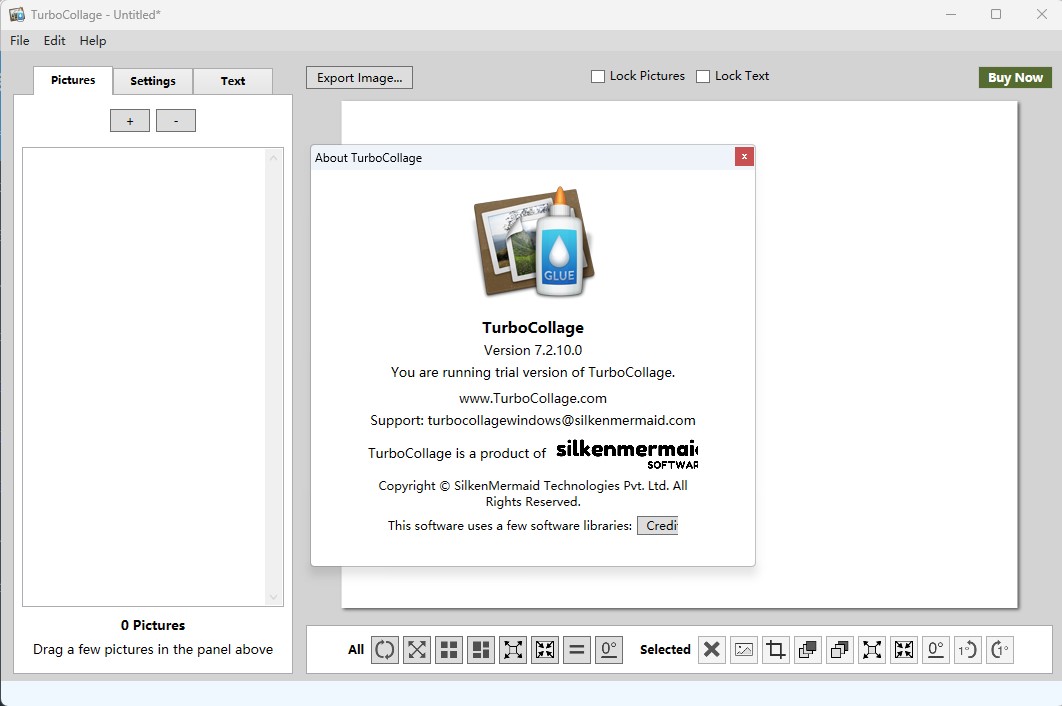Click 'TurboCollage is a product of' text
The width and height of the screenshot is (1062, 706).
[457, 453]
